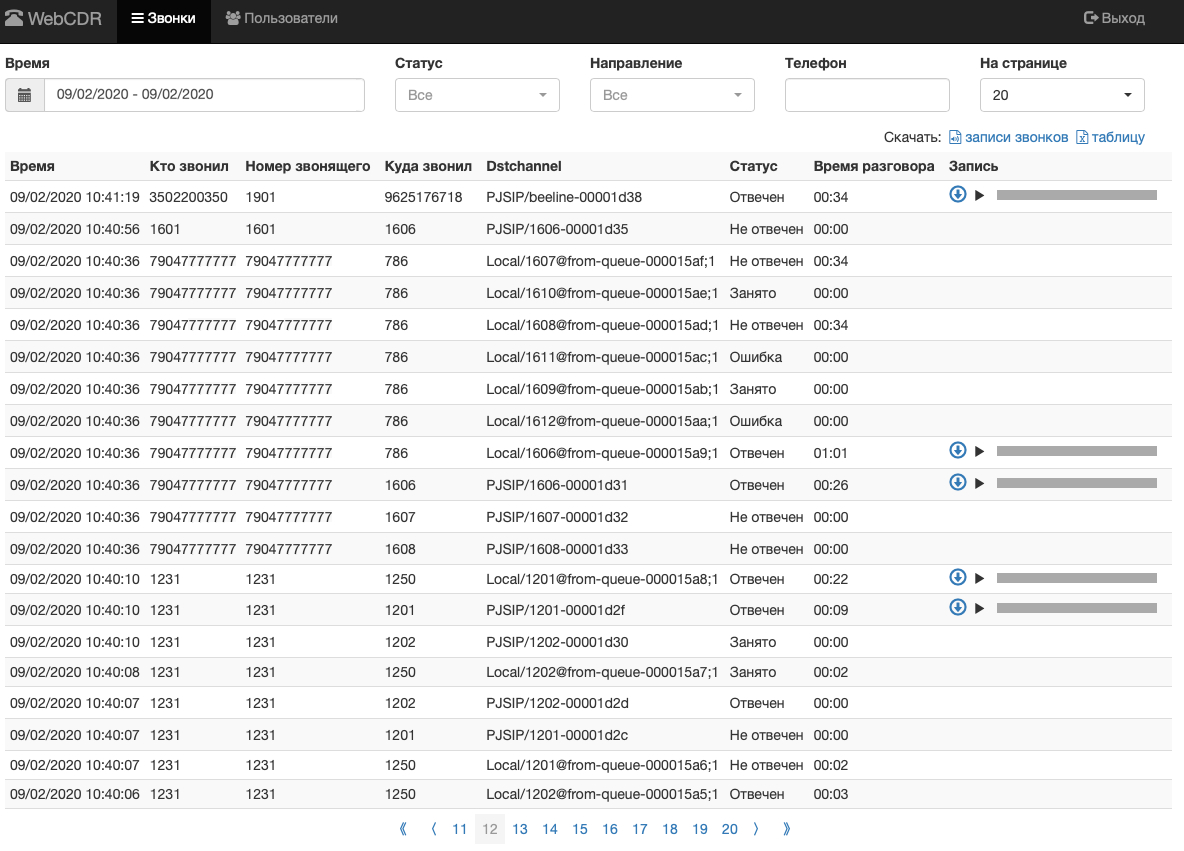
Task: Play recording of call to 9625176718
Action: 979,196
